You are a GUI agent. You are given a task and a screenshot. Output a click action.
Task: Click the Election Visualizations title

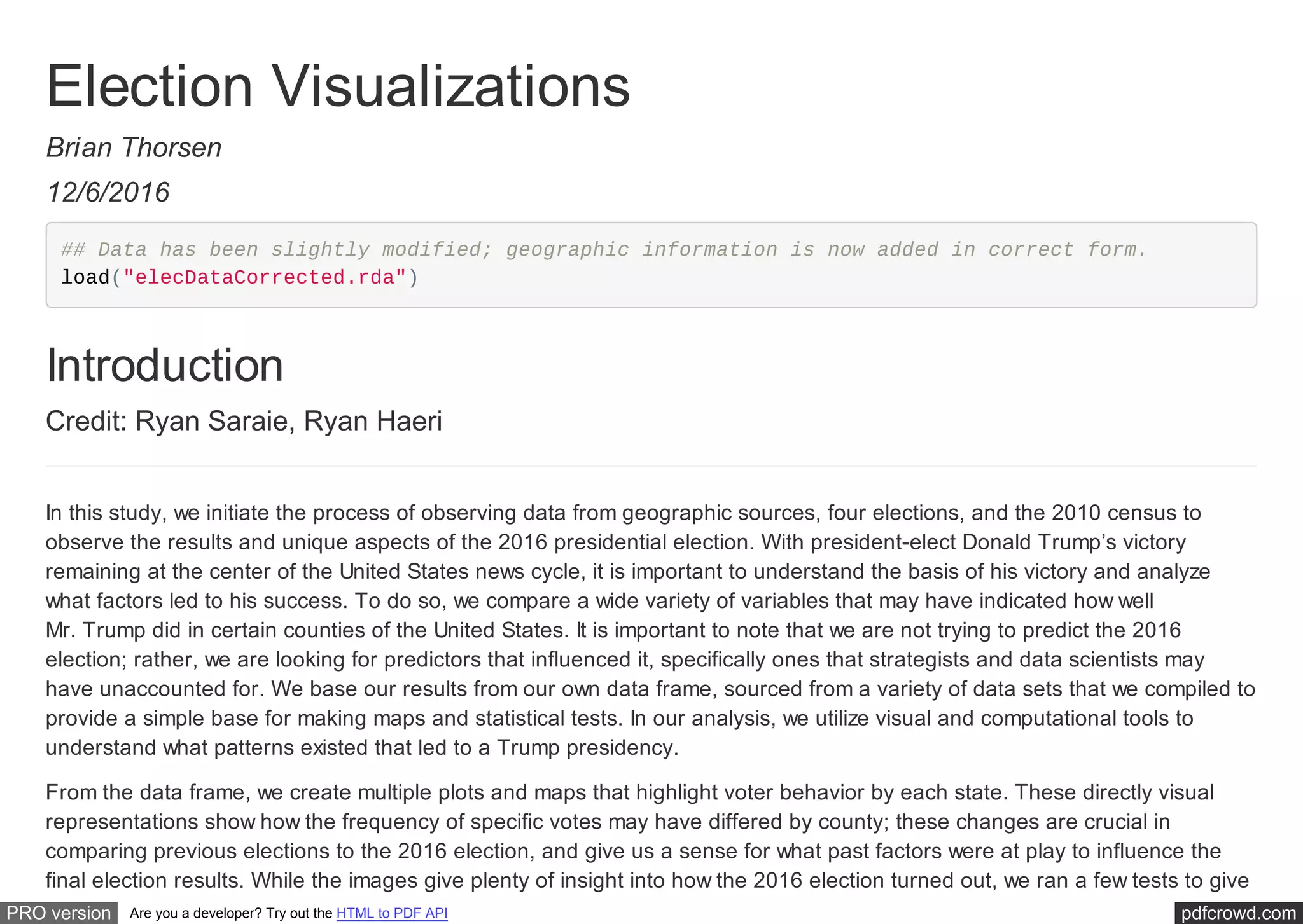[x=338, y=86]
